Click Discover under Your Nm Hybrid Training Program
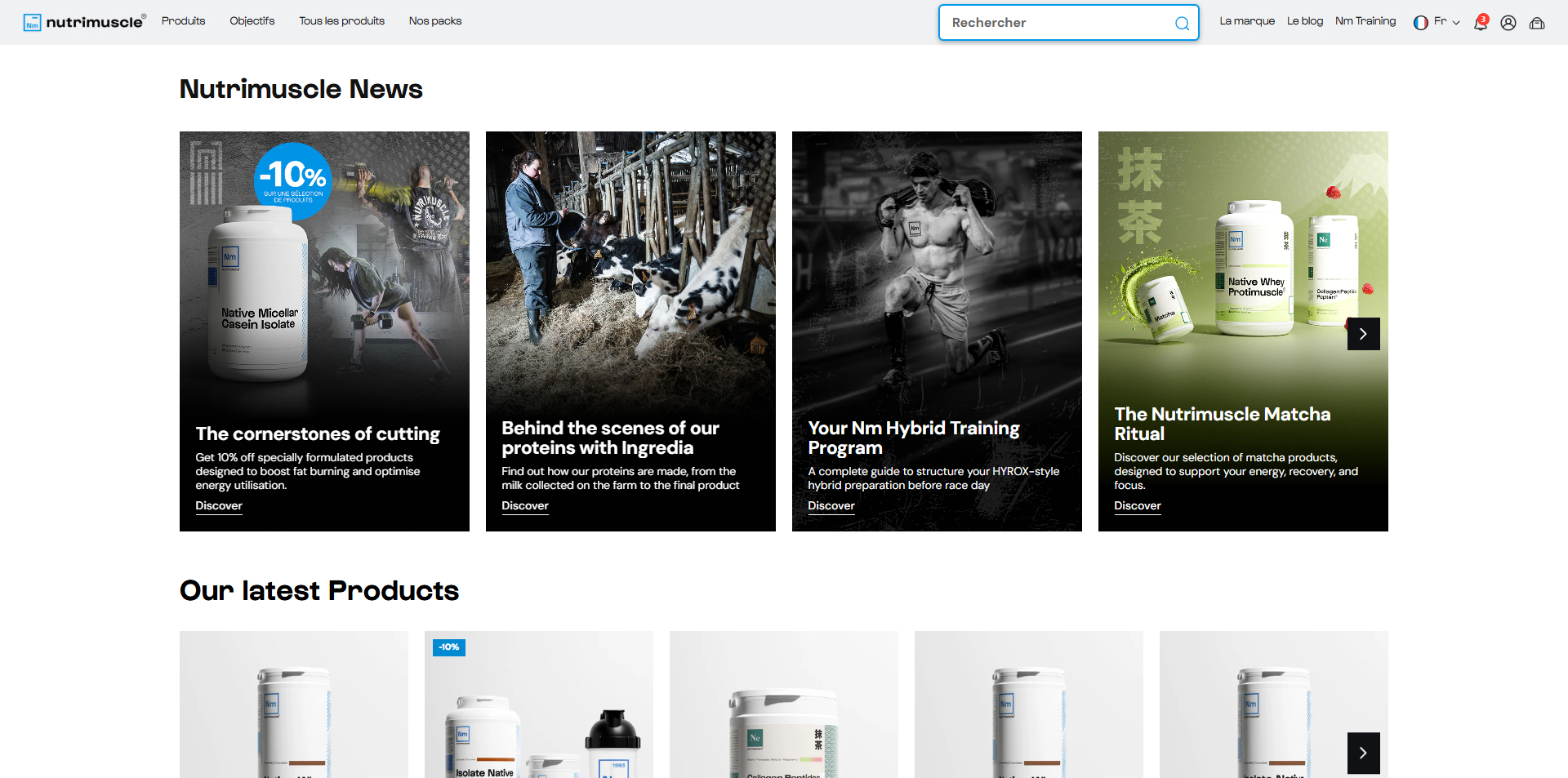1568x778 pixels. coord(831,506)
